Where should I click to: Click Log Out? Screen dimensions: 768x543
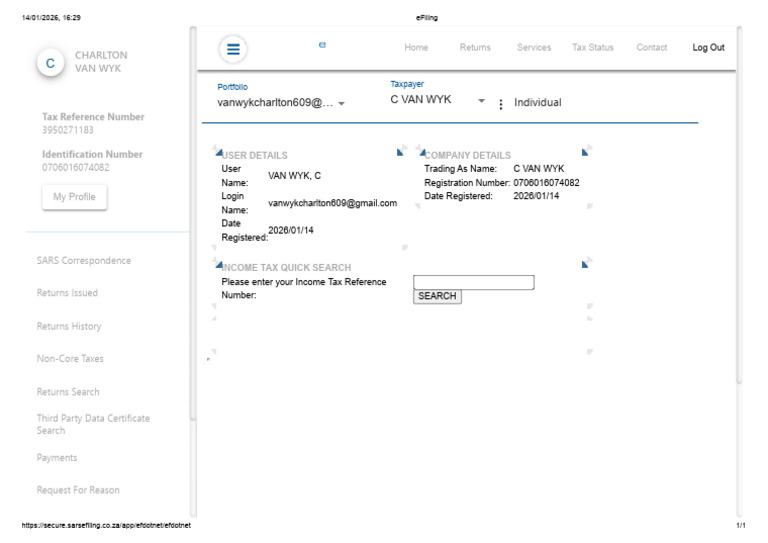(x=708, y=47)
